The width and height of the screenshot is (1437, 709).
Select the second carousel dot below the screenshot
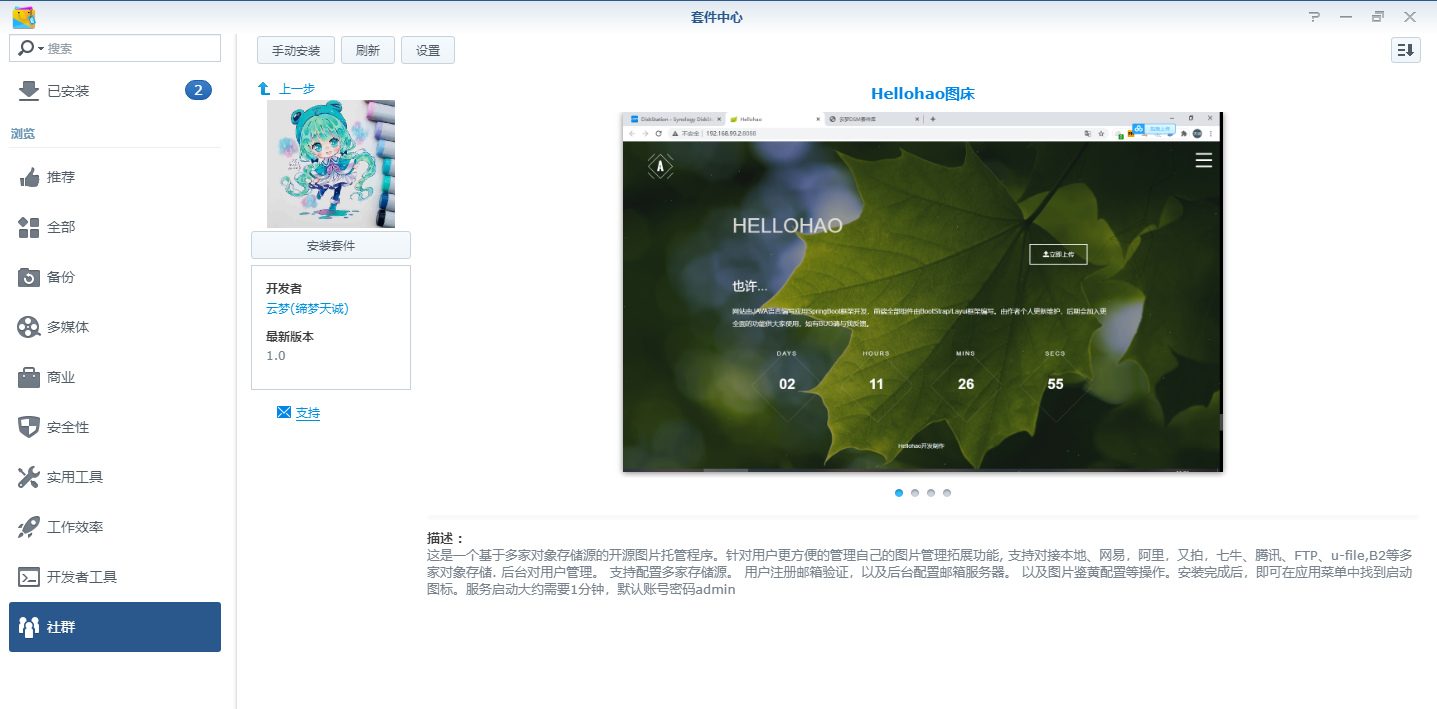pyautogui.click(x=914, y=492)
